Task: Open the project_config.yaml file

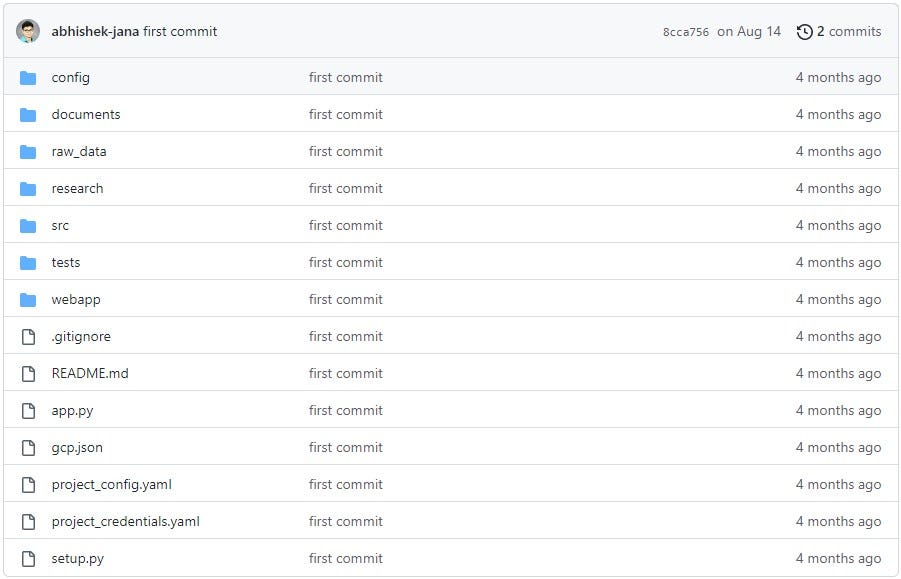Action: click(112, 485)
